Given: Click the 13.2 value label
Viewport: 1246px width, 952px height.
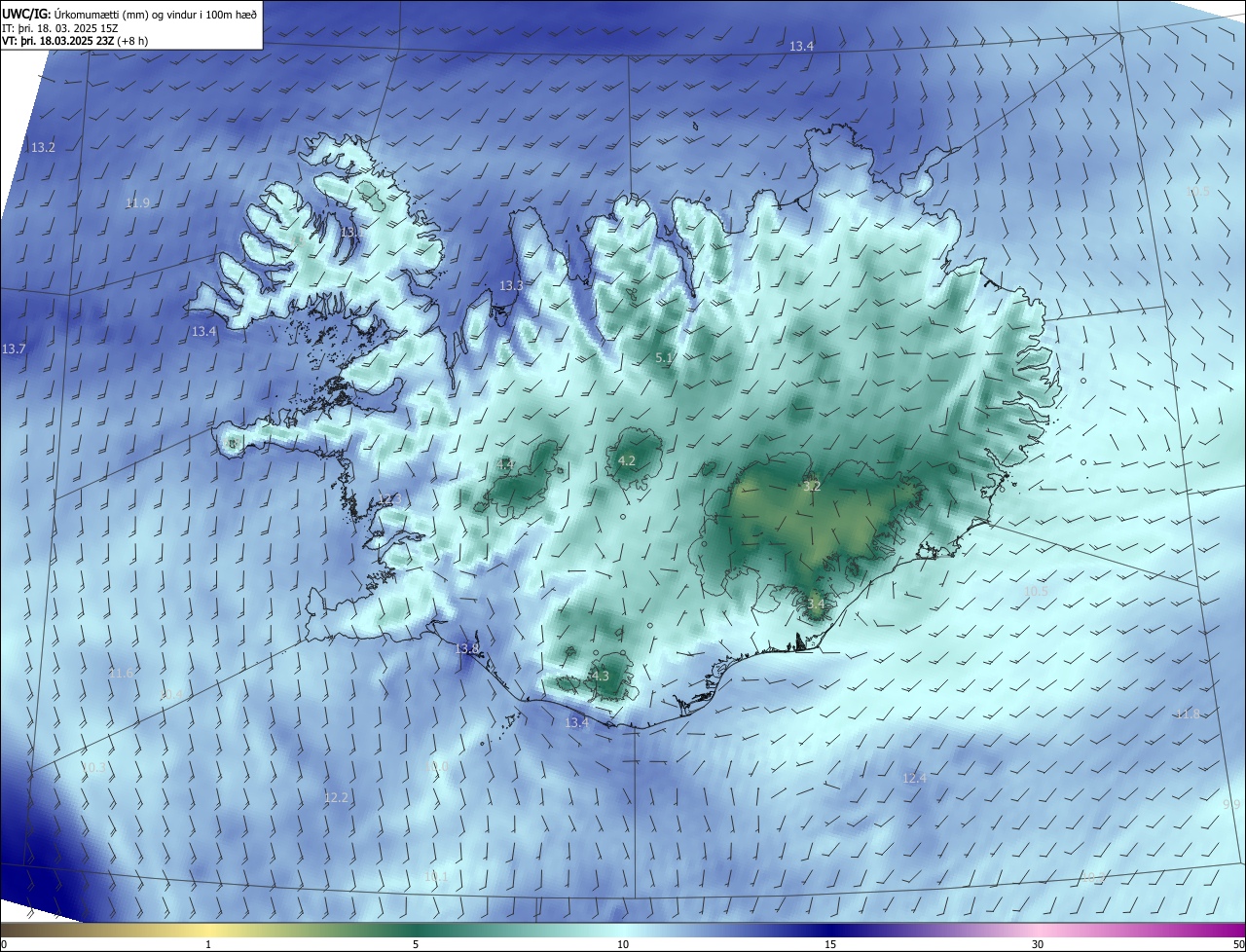Looking at the screenshot, I should pyautogui.click(x=43, y=147).
